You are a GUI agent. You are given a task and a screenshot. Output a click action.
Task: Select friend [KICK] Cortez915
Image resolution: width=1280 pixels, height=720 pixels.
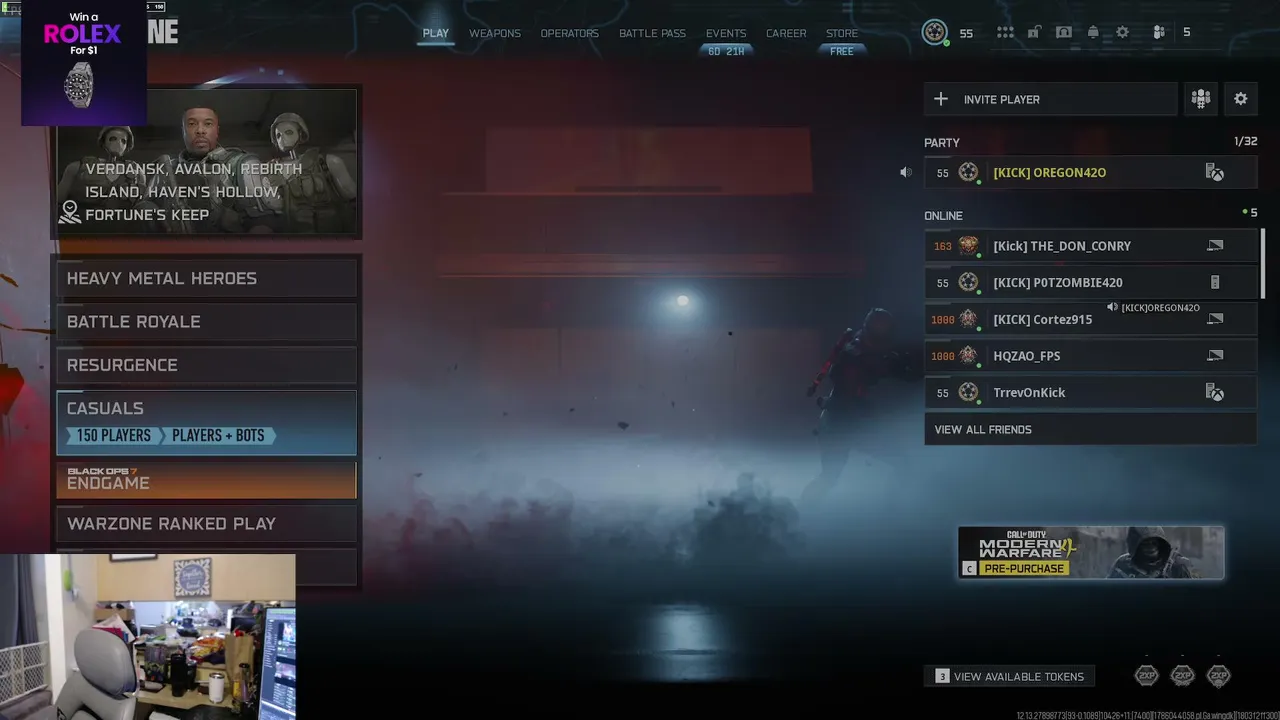point(1091,319)
